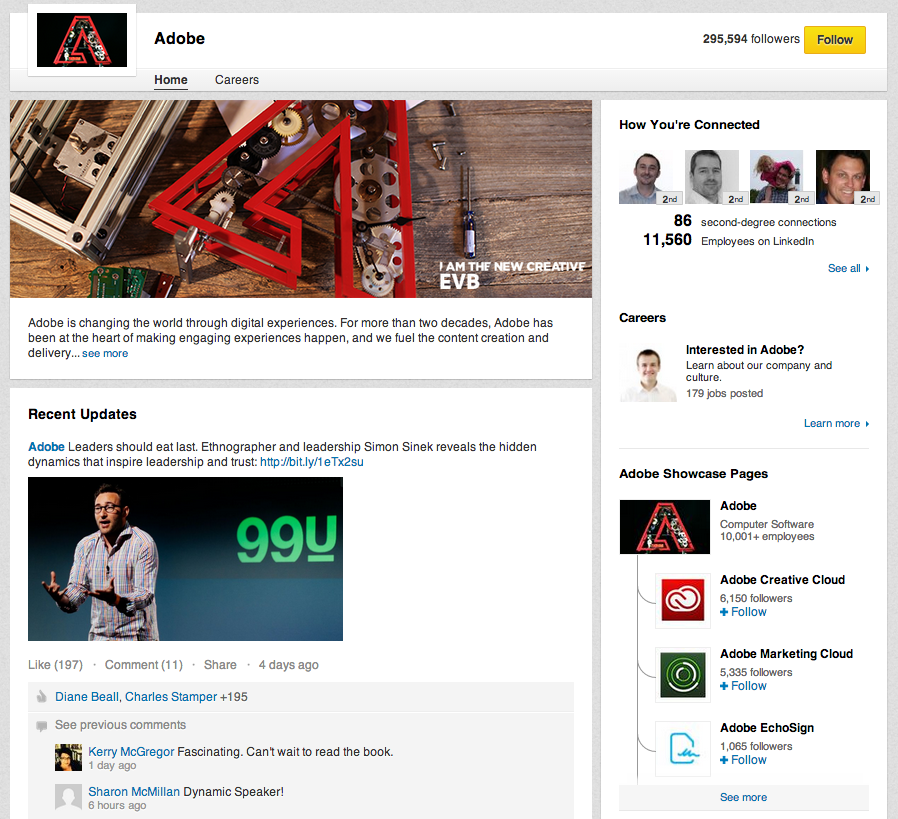
Task: Follow Adobe Creative Cloud
Action: pos(743,612)
